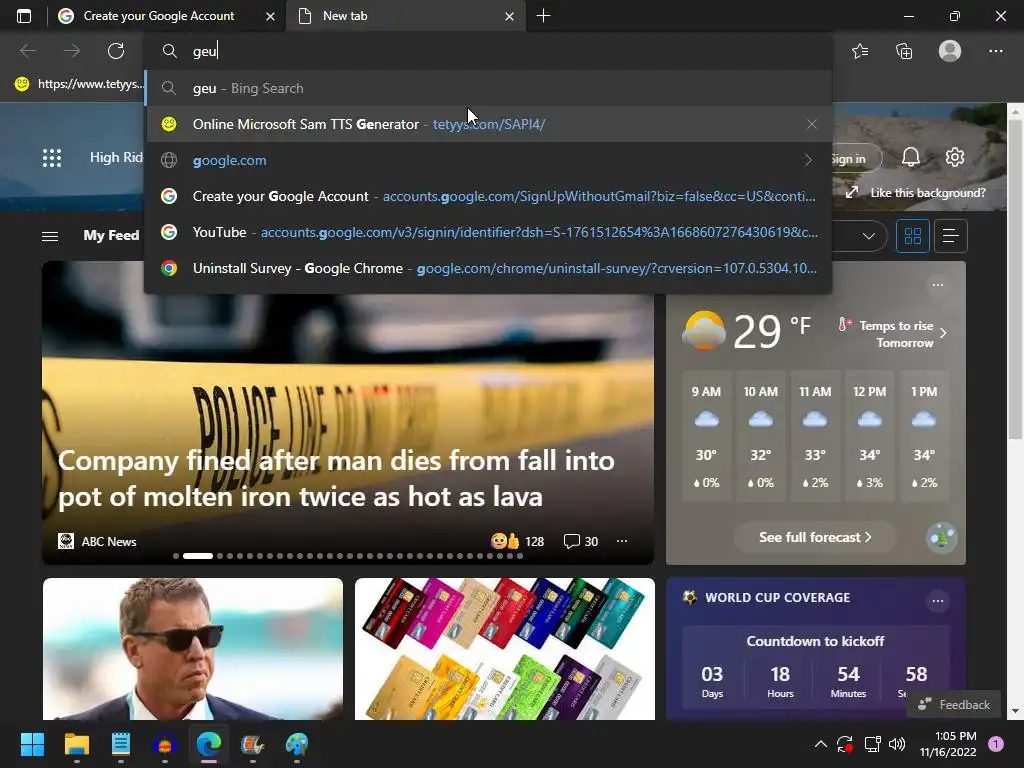The image size is (1024, 768).
Task: Open the ABC News source link
Action: 97,541
